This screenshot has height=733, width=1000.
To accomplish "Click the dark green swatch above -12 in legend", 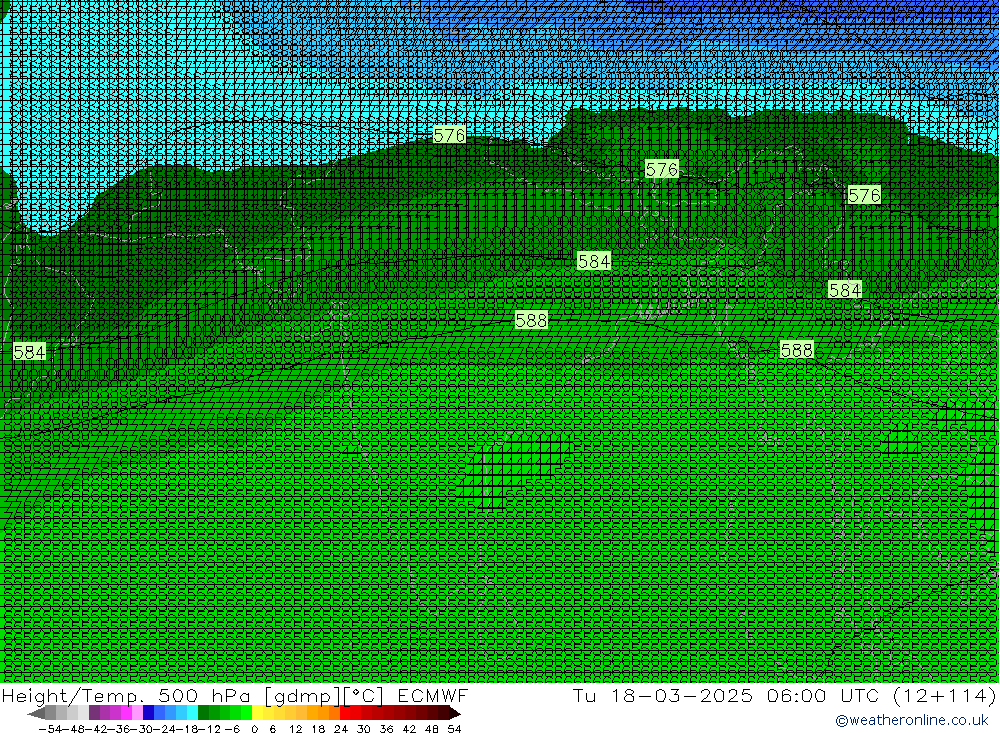I will click(203, 713).
